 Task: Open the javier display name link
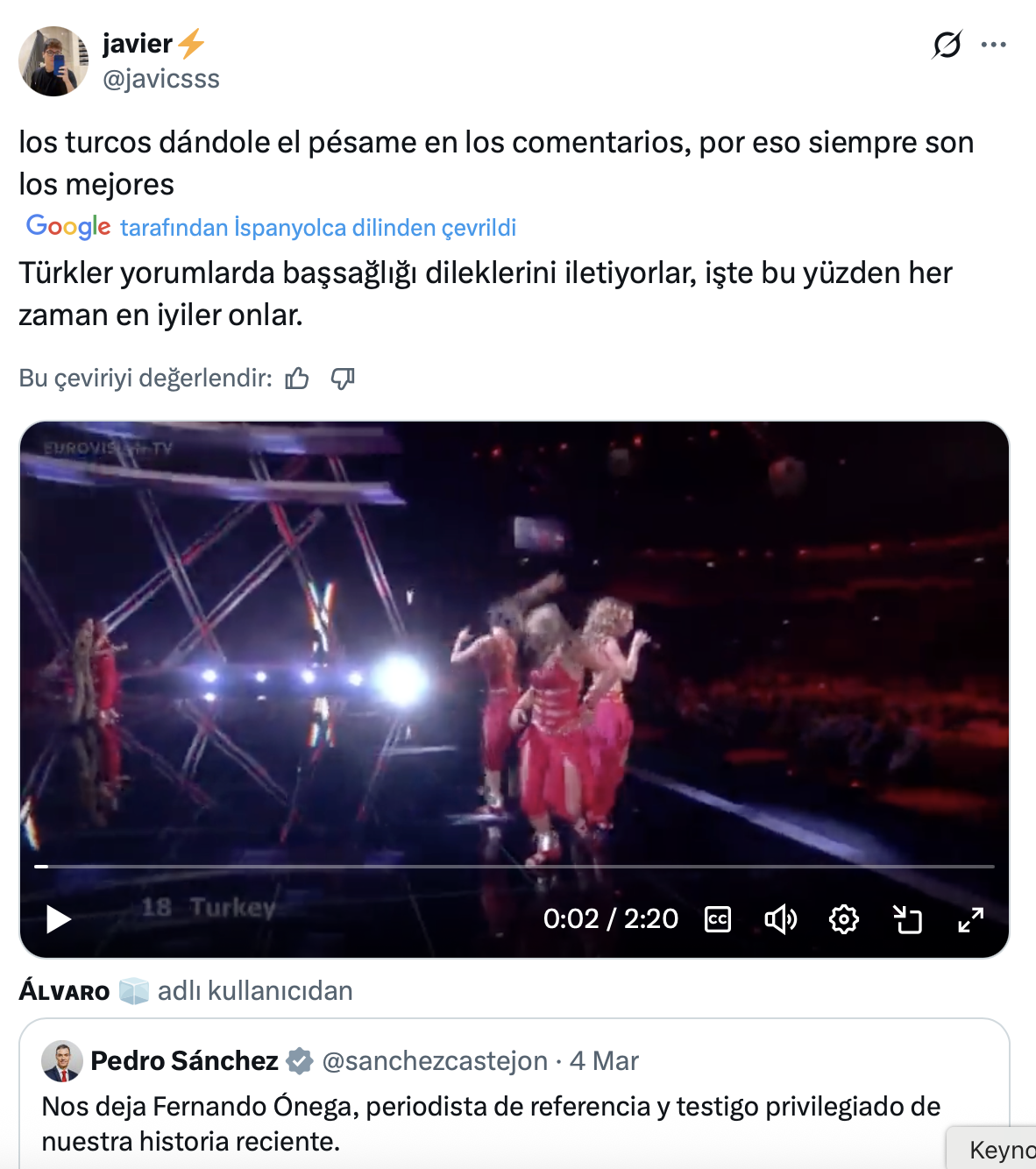coord(138,43)
